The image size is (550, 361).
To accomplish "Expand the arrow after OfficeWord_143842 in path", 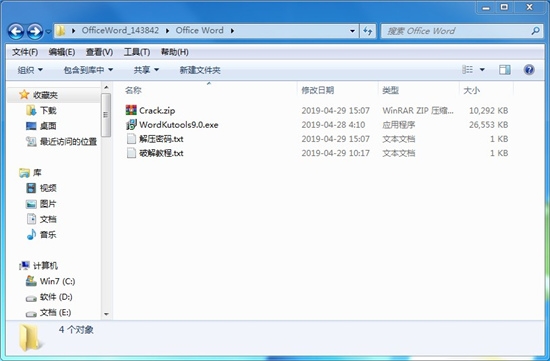I will tap(167, 31).
